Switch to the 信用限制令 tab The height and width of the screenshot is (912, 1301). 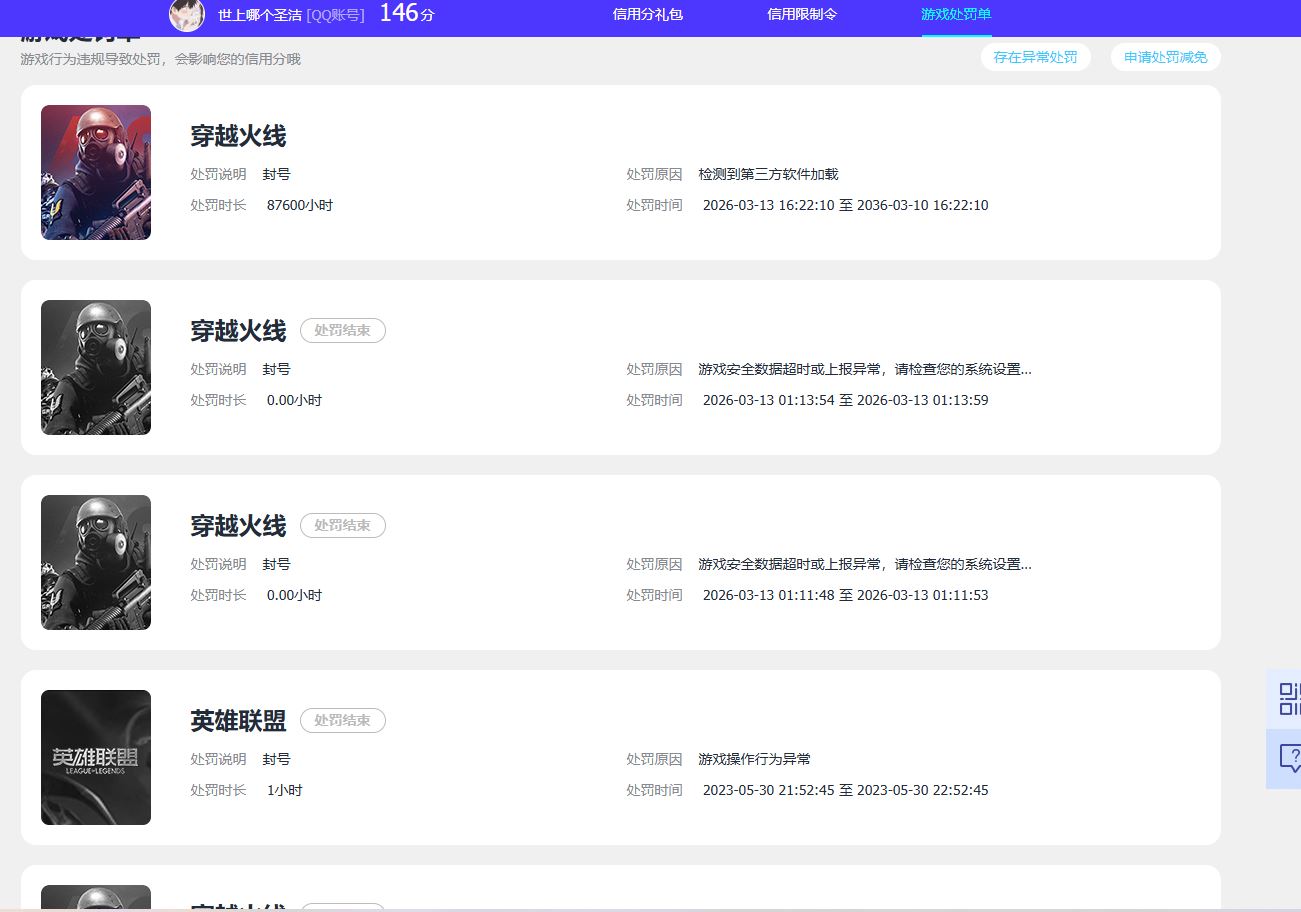click(x=801, y=15)
